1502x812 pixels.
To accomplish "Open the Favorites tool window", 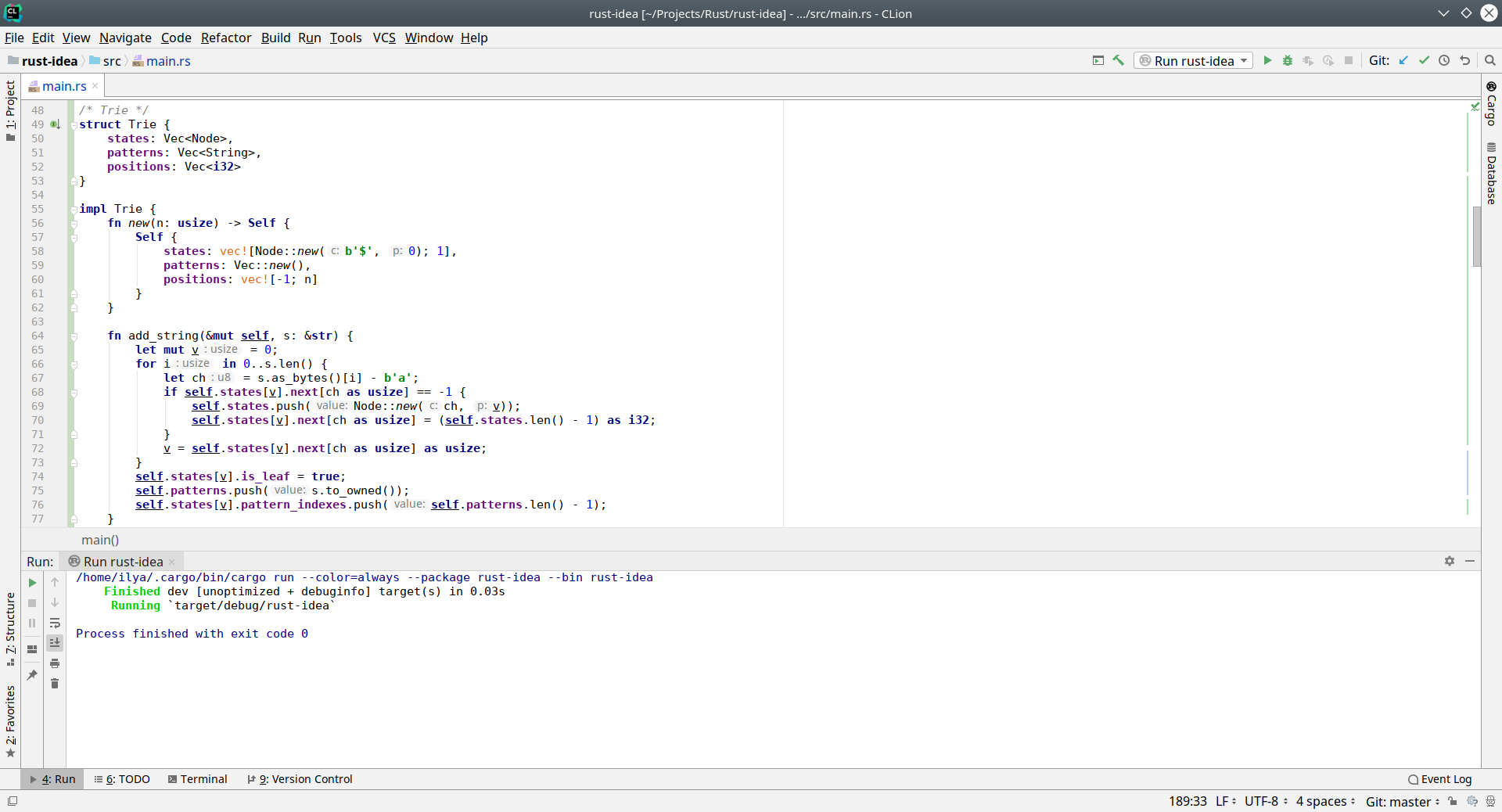I will pyautogui.click(x=10, y=721).
